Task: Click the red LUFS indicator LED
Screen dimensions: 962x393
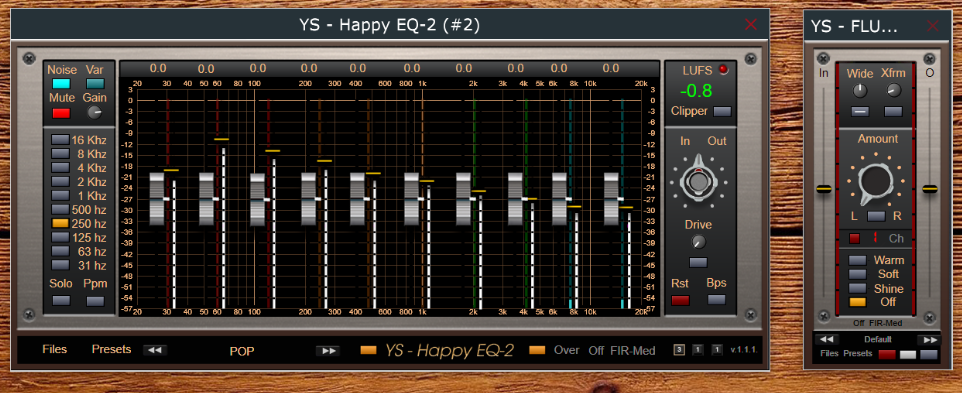Action: tap(723, 70)
